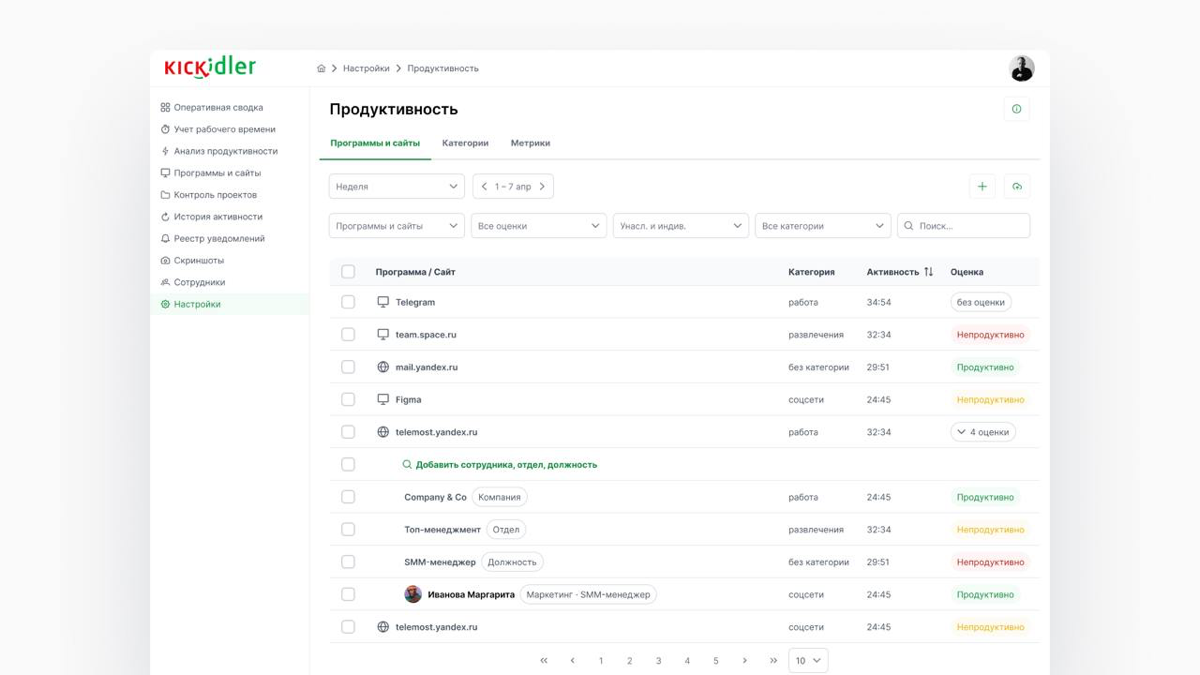Open Контроль проектов in sidebar
This screenshot has width=1200, height=675.
215,195
